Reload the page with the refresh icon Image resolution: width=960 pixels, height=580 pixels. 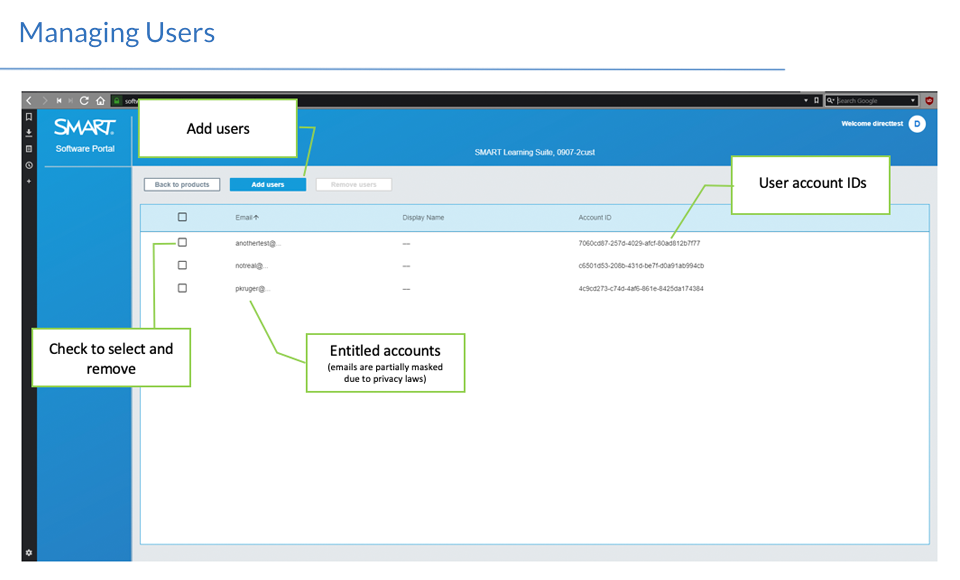pyautogui.click(x=84, y=100)
